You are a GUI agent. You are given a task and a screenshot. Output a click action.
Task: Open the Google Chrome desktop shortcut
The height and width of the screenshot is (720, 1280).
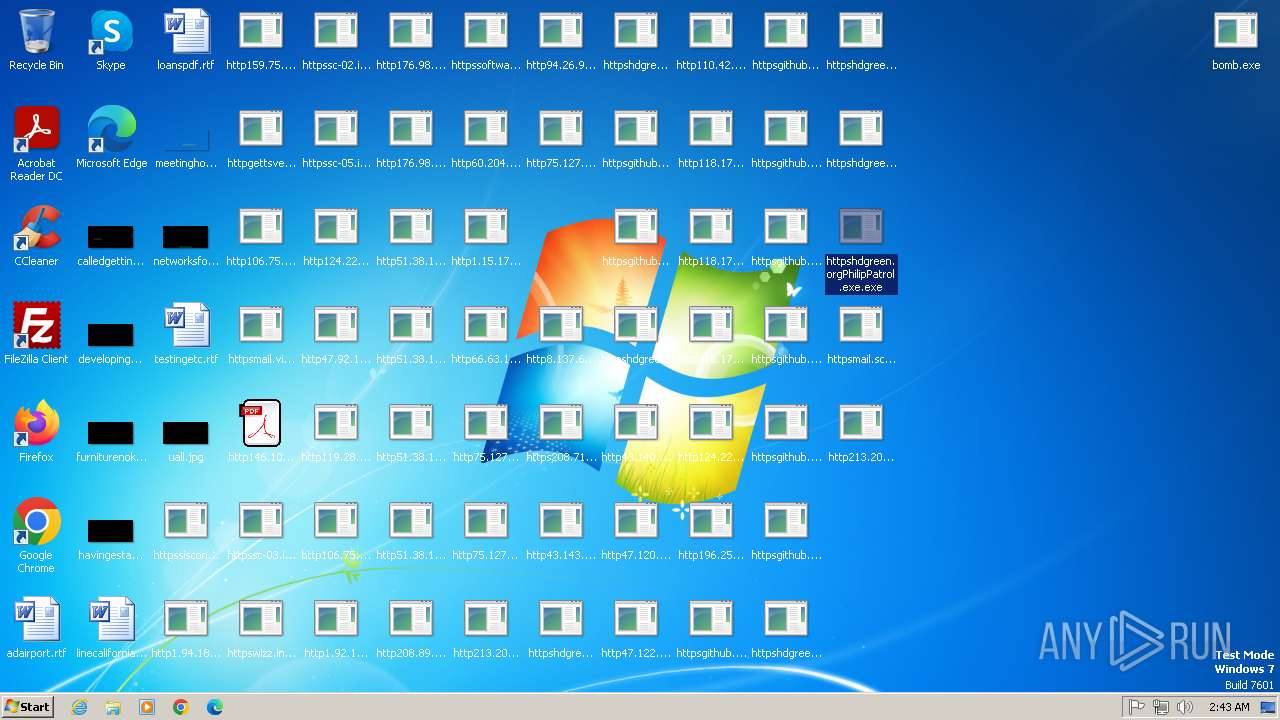tap(36, 536)
